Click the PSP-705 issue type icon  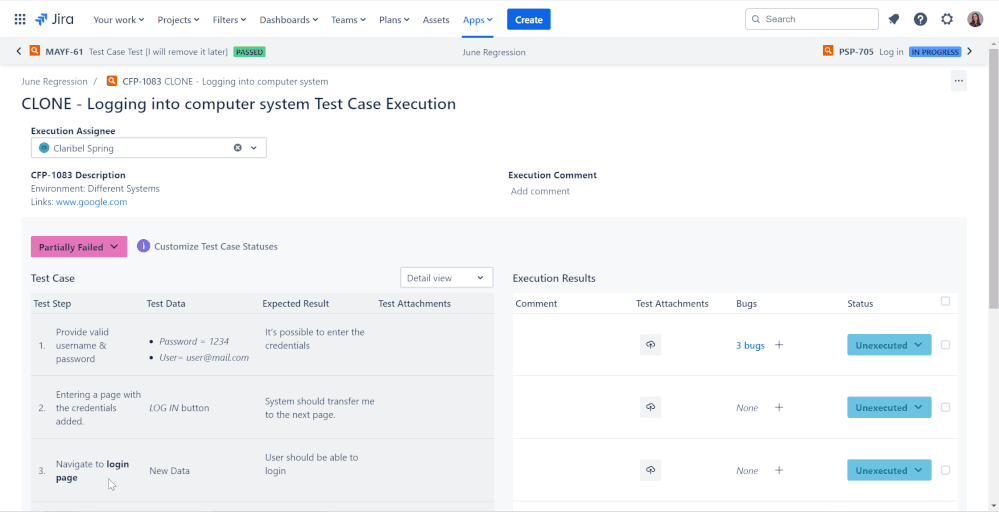[x=828, y=51]
